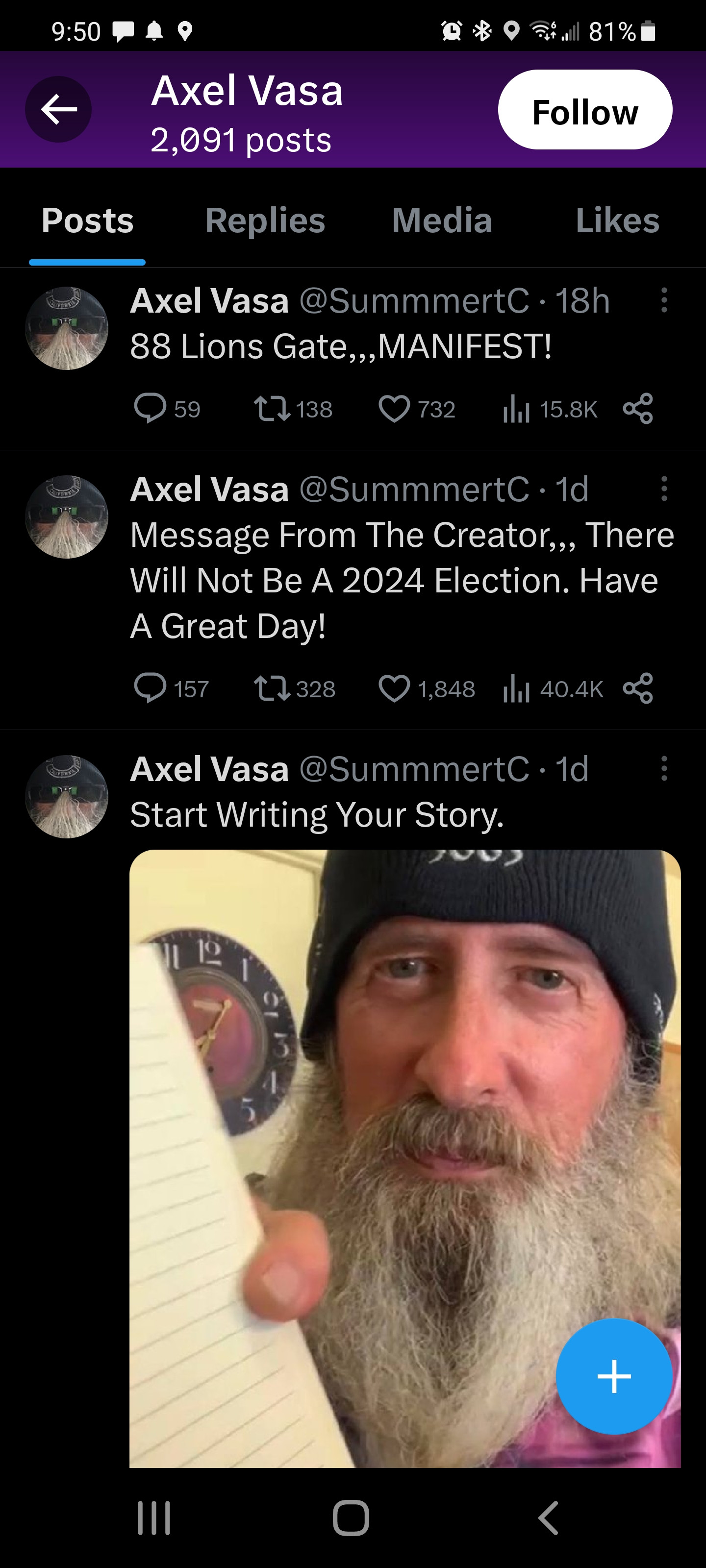Open more options on 88 Lions Gate post

pyautogui.click(x=664, y=301)
